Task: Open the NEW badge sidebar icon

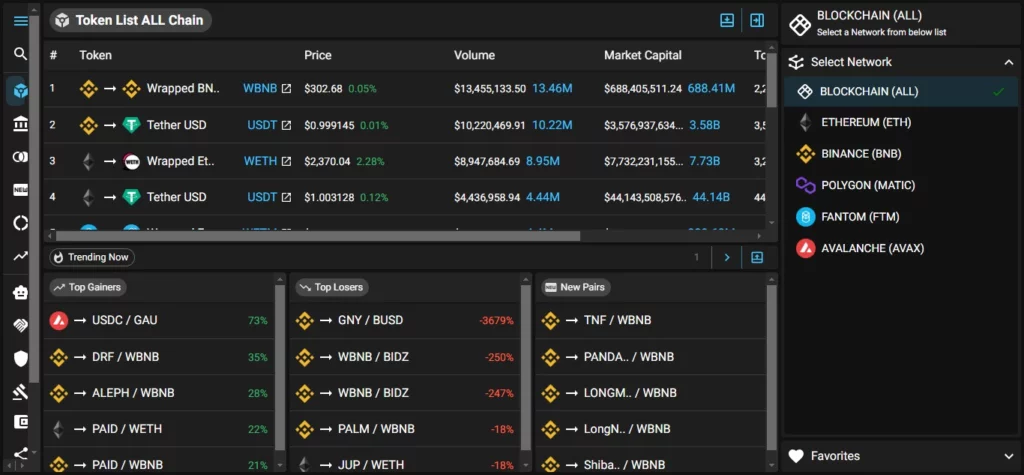Action: point(21,190)
